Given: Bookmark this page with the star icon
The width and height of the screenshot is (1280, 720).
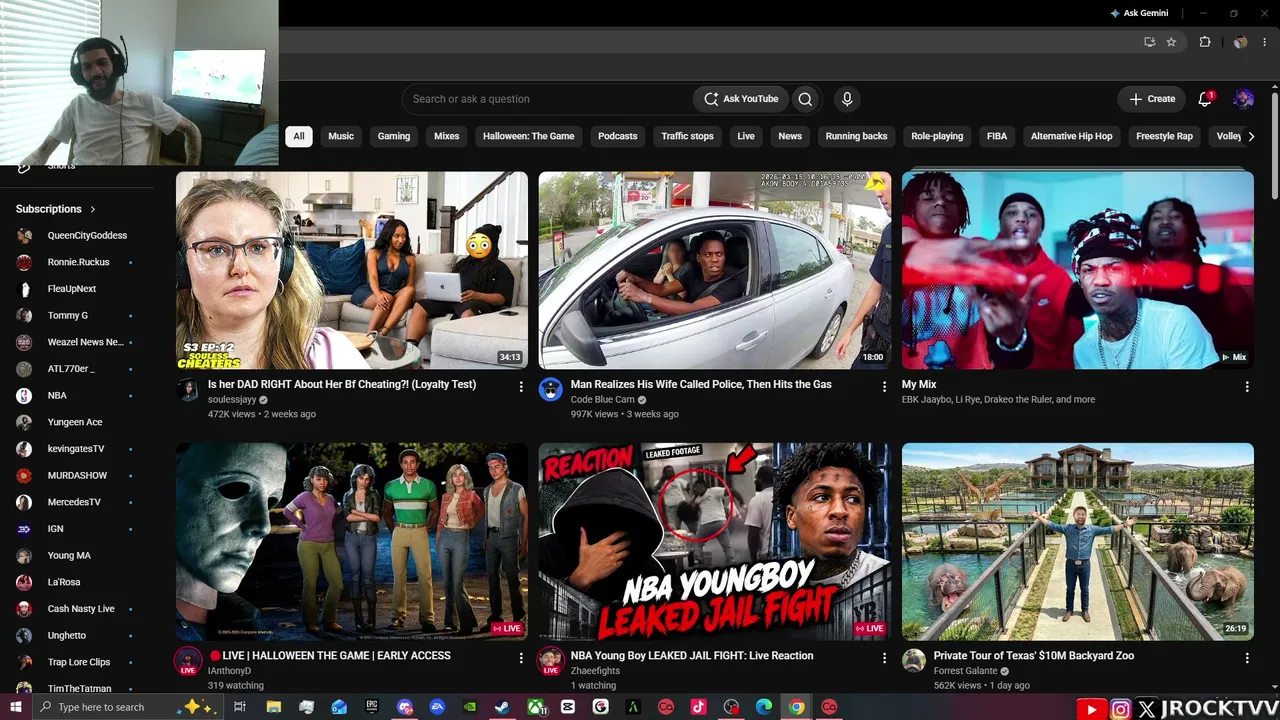Looking at the screenshot, I should coord(1171,42).
